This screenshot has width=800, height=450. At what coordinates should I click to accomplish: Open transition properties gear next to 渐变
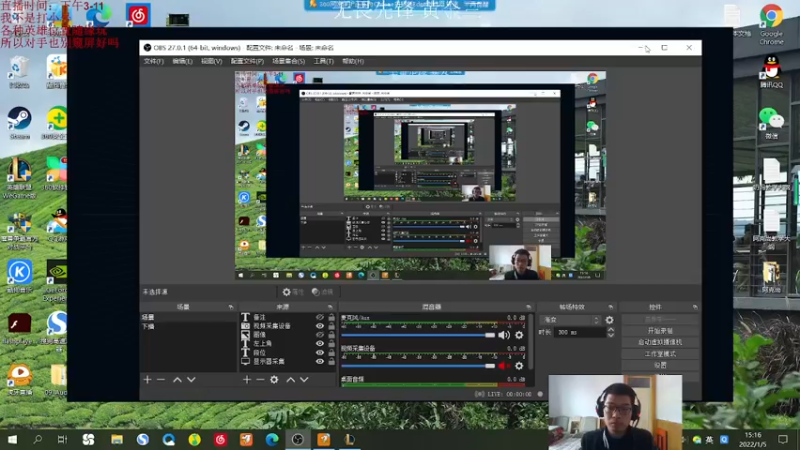(609, 320)
